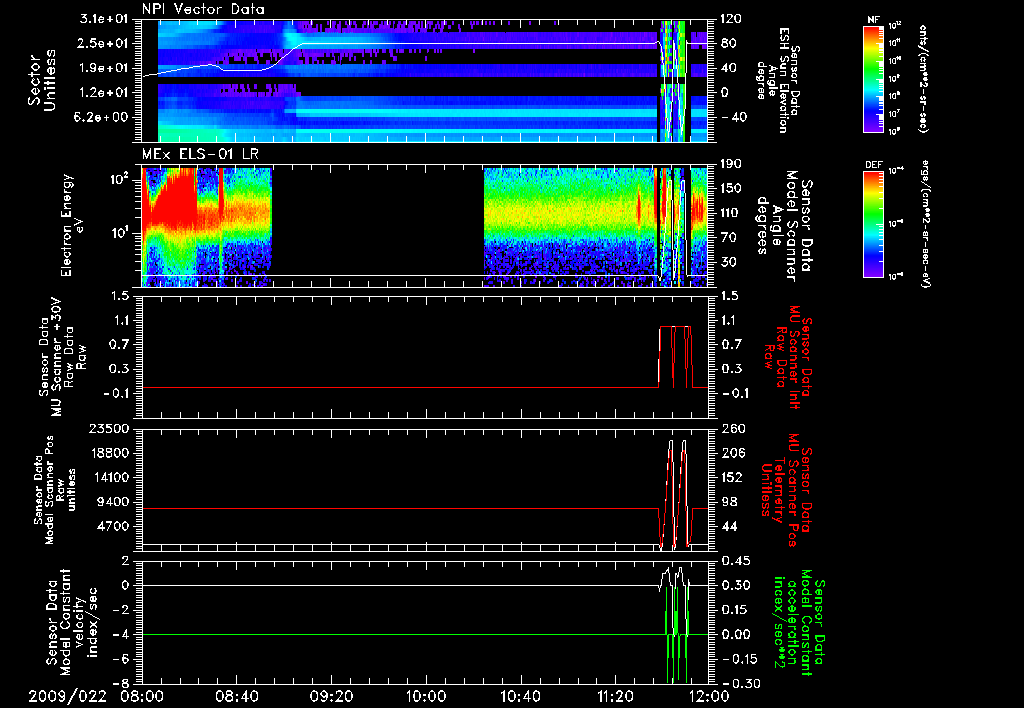Screen dimensions: 1024x708
Task: Select the NF color scale bar
Action: click(x=874, y=78)
